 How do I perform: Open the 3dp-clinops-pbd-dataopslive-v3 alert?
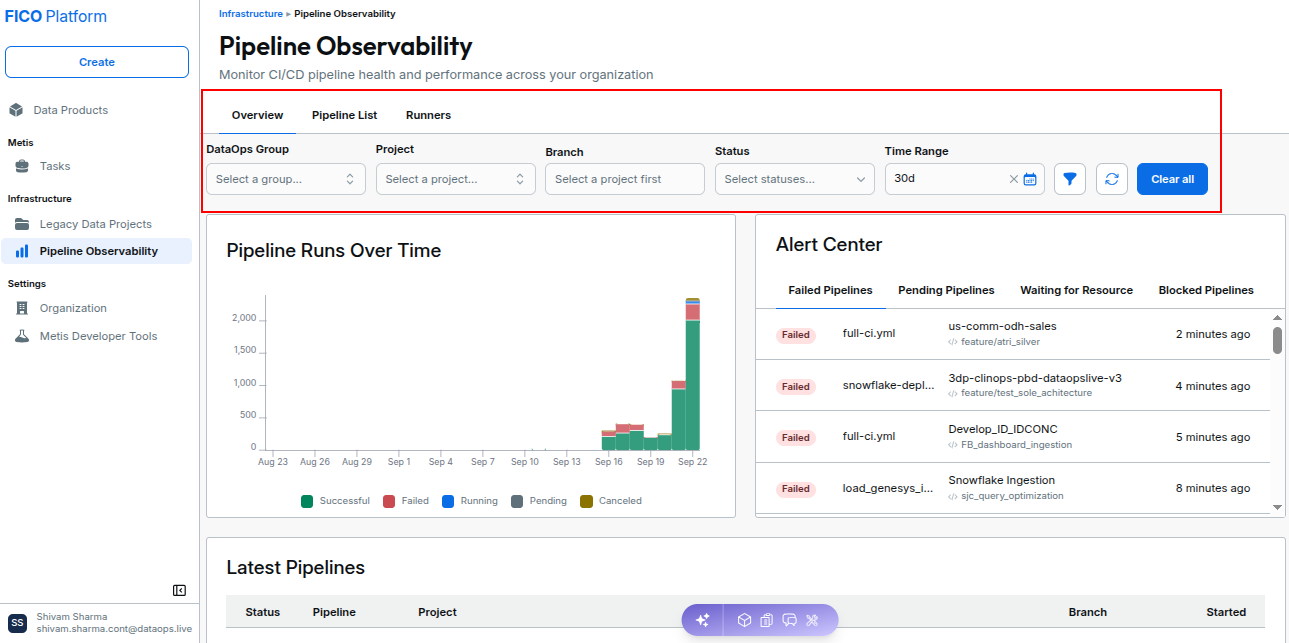(1013, 385)
